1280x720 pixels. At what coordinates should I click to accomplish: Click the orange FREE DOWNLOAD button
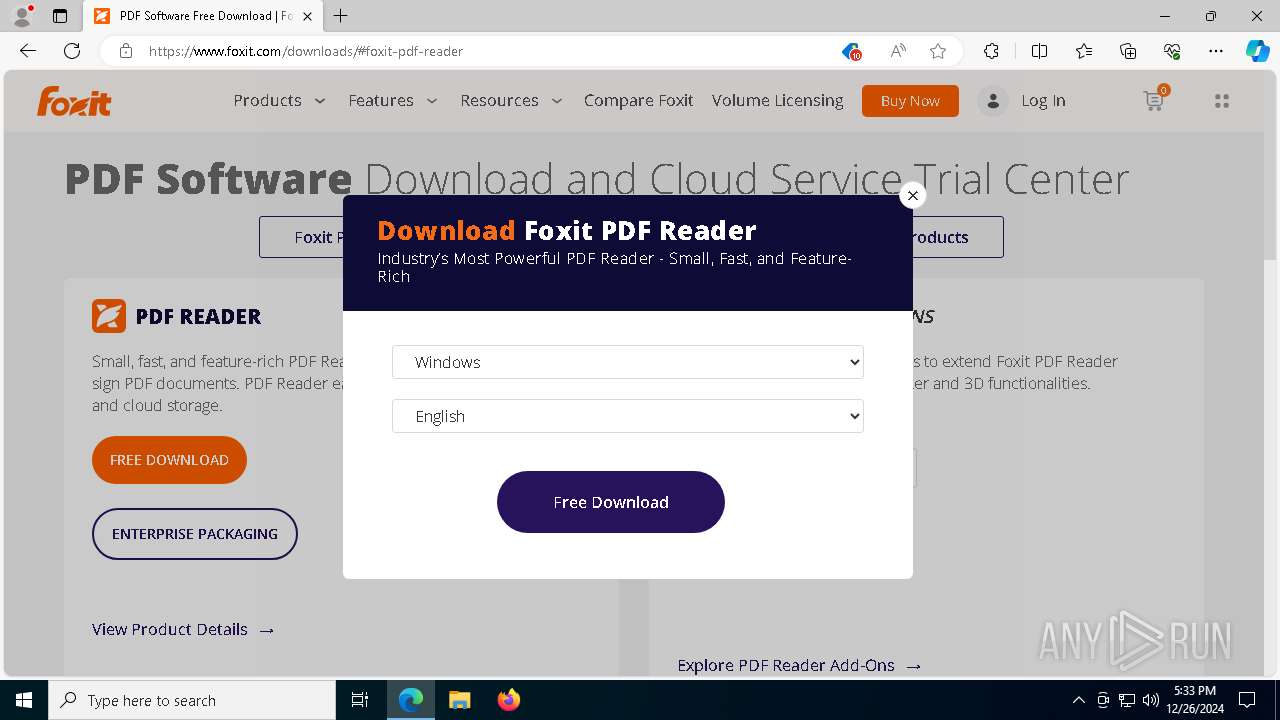click(x=169, y=460)
